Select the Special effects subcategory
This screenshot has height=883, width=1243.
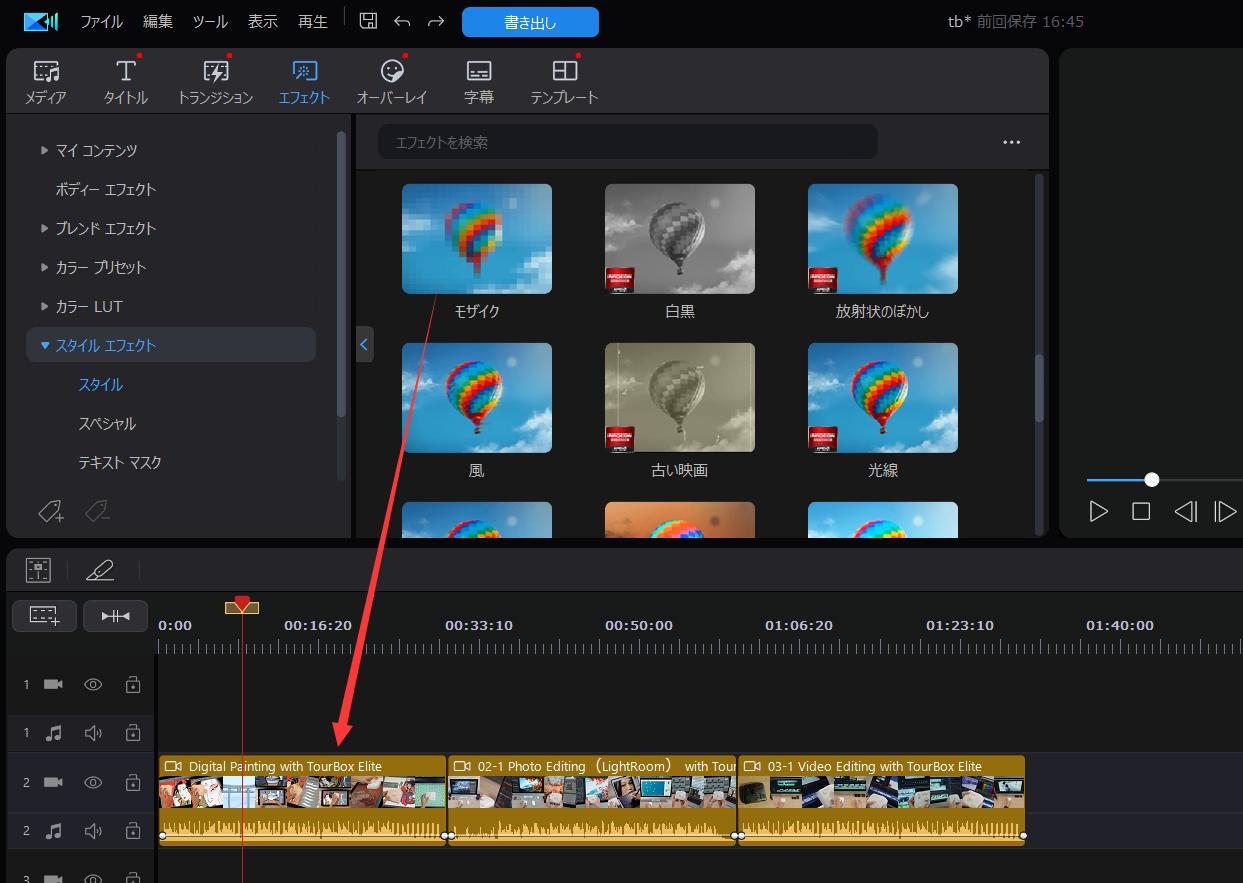click(x=107, y=424)
